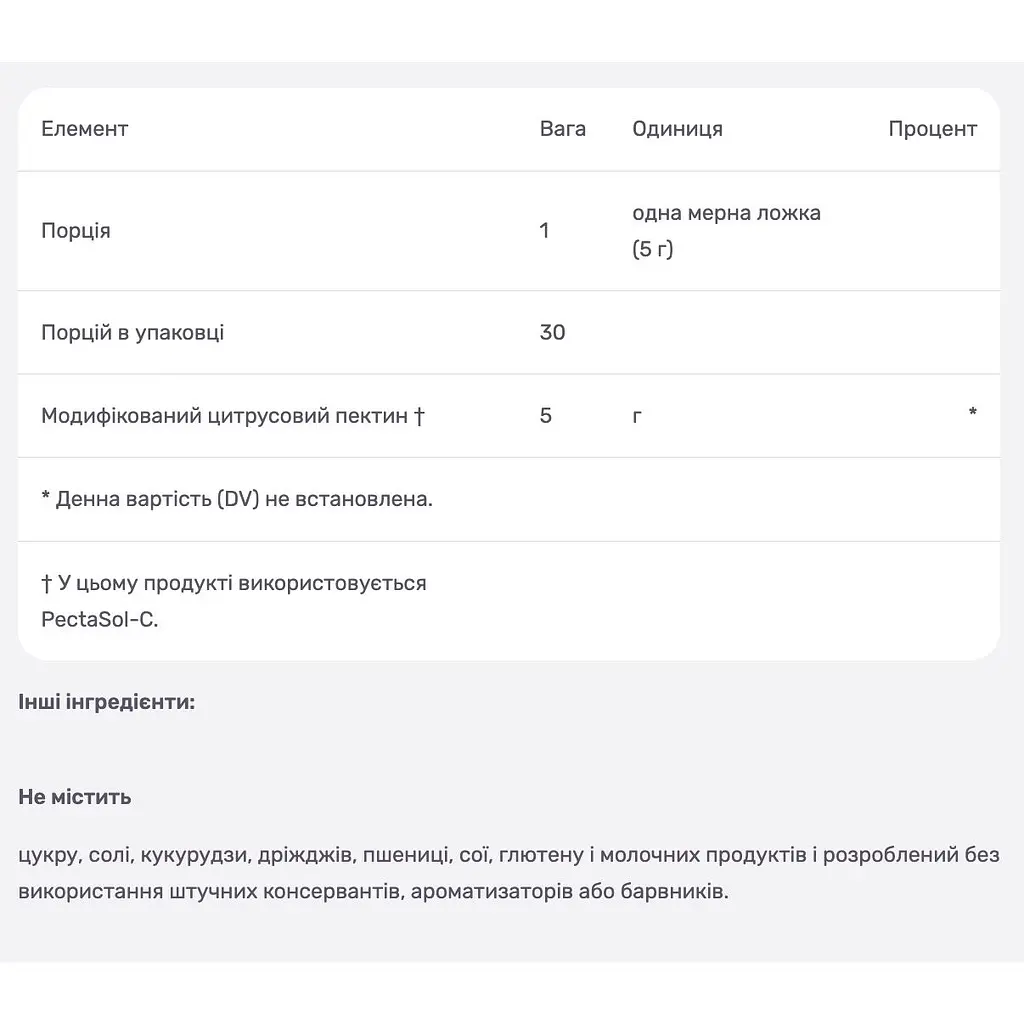Screen dimensions: 1024x1024
Task: Click the Денна вартість (DV) footnote
Action: tap(237, 499)
